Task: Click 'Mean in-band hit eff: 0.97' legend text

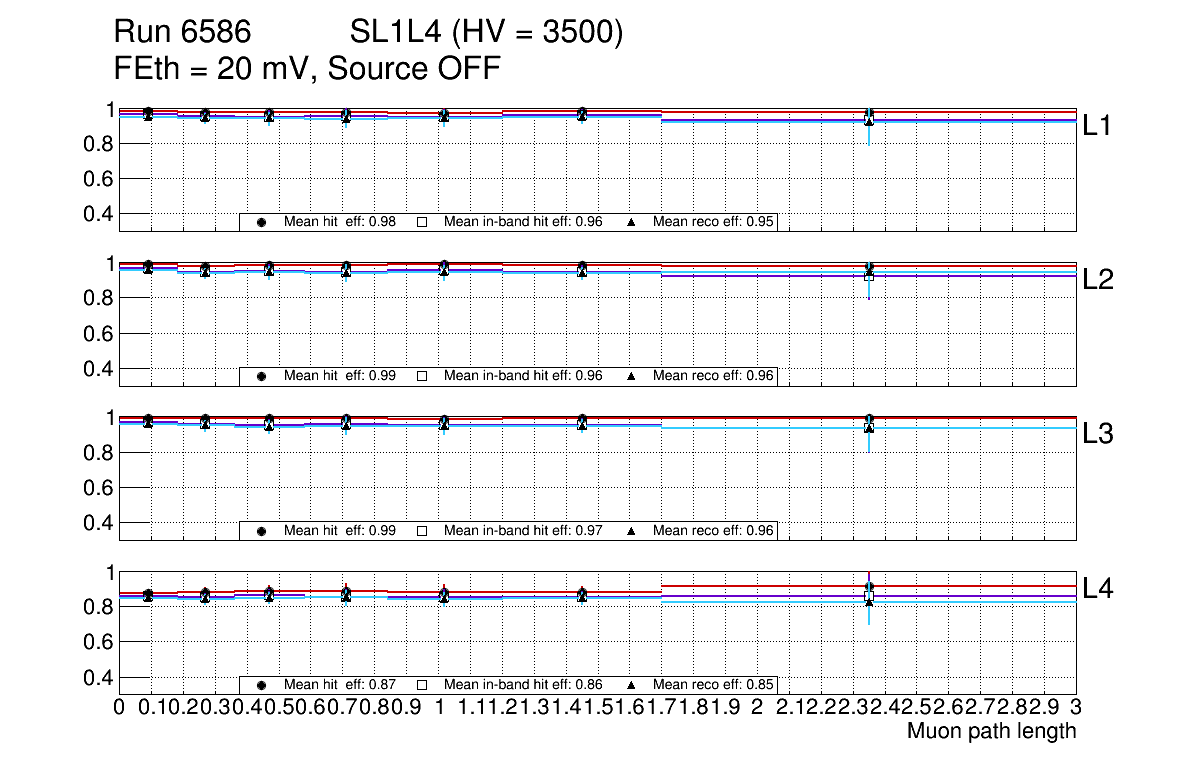Action: (522, 531)
